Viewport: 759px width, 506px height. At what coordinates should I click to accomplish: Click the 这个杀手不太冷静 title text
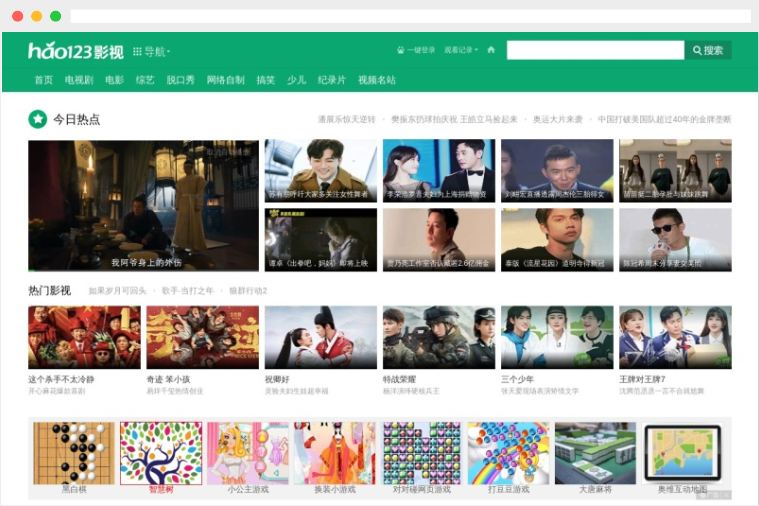click(x=61, y=379)
